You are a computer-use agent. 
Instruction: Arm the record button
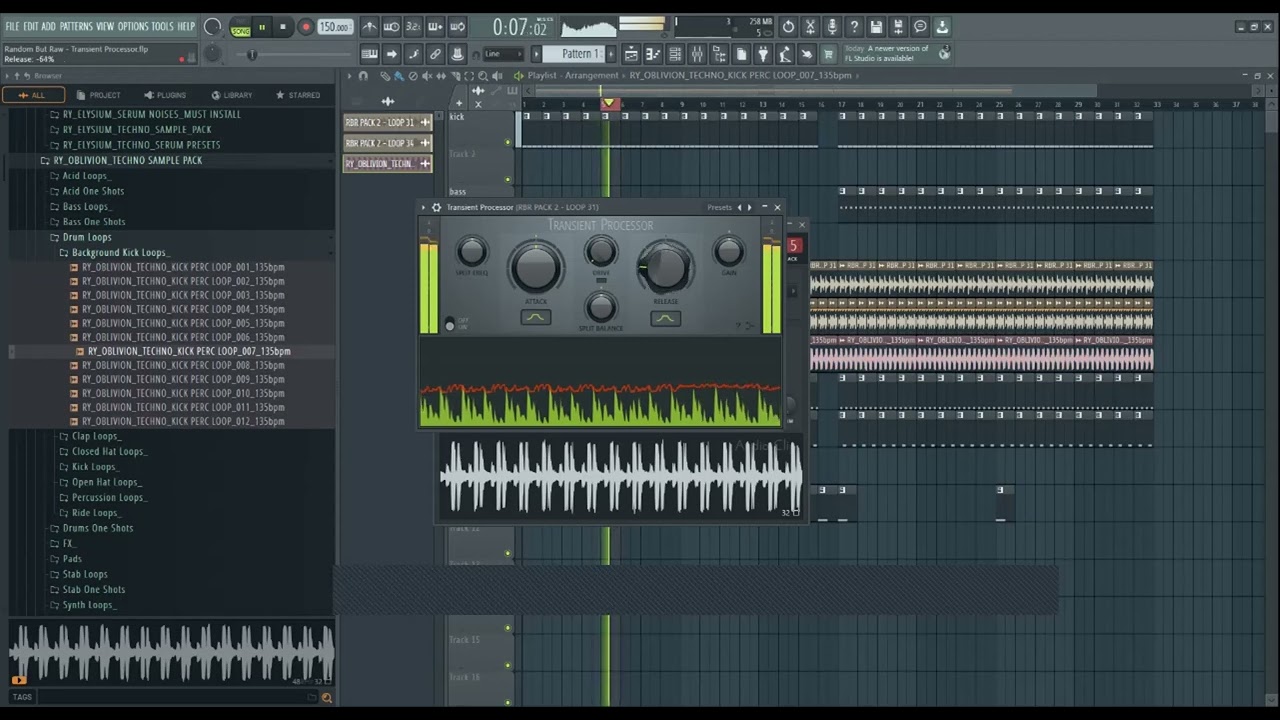tap(306, 28)
